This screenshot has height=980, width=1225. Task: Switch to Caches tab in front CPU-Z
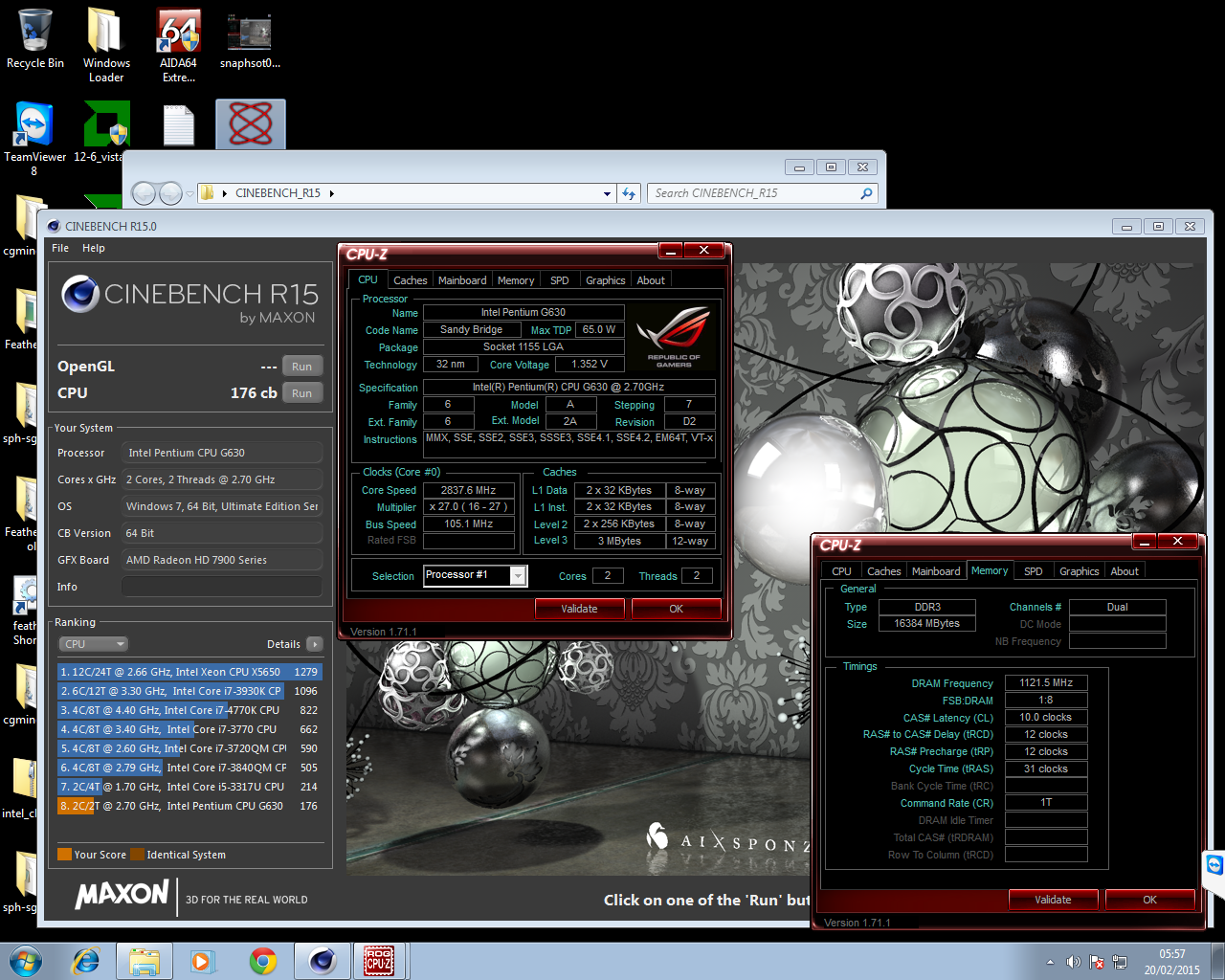(411, 280)
